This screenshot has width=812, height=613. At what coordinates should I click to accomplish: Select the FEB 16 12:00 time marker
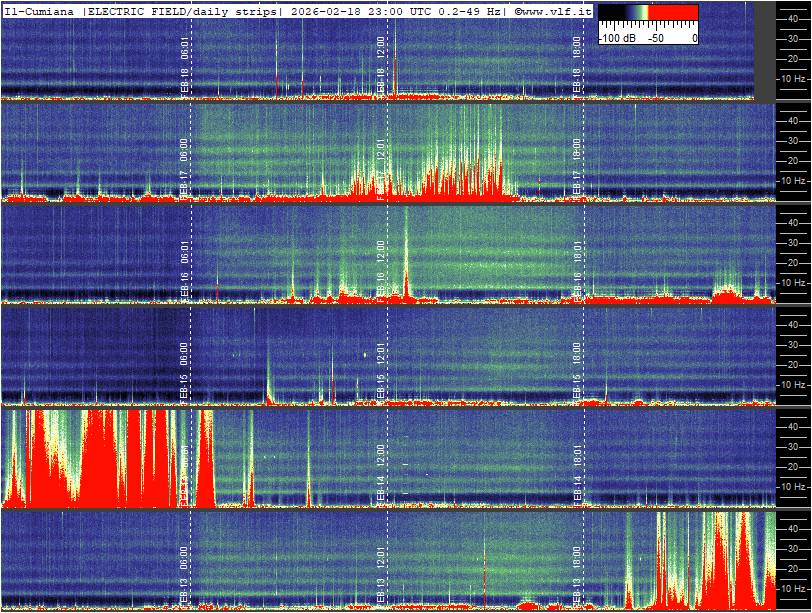(380, 267)
